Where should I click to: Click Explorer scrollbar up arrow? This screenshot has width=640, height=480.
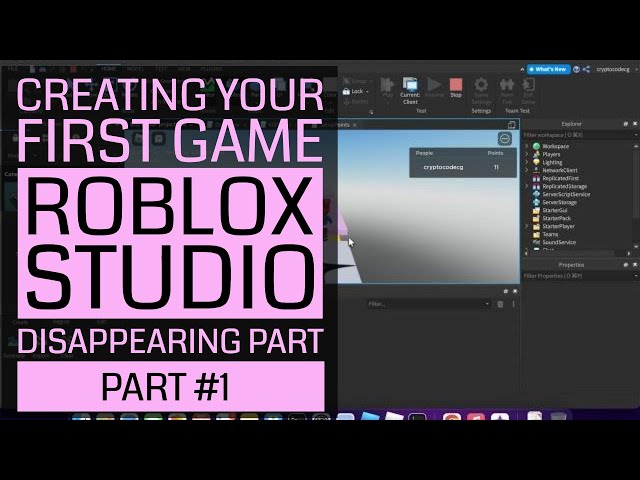click(x=636, y=145)
